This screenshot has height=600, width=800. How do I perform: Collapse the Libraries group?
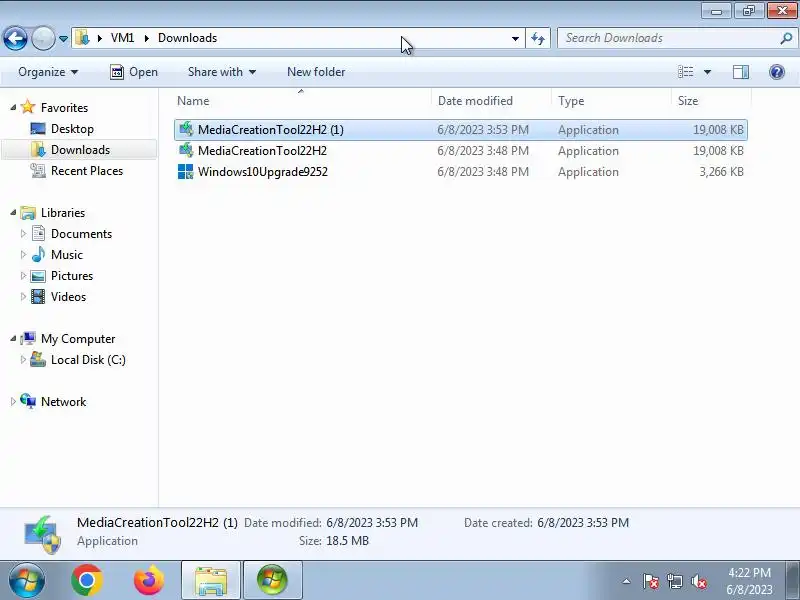click(x=13, y=212)
